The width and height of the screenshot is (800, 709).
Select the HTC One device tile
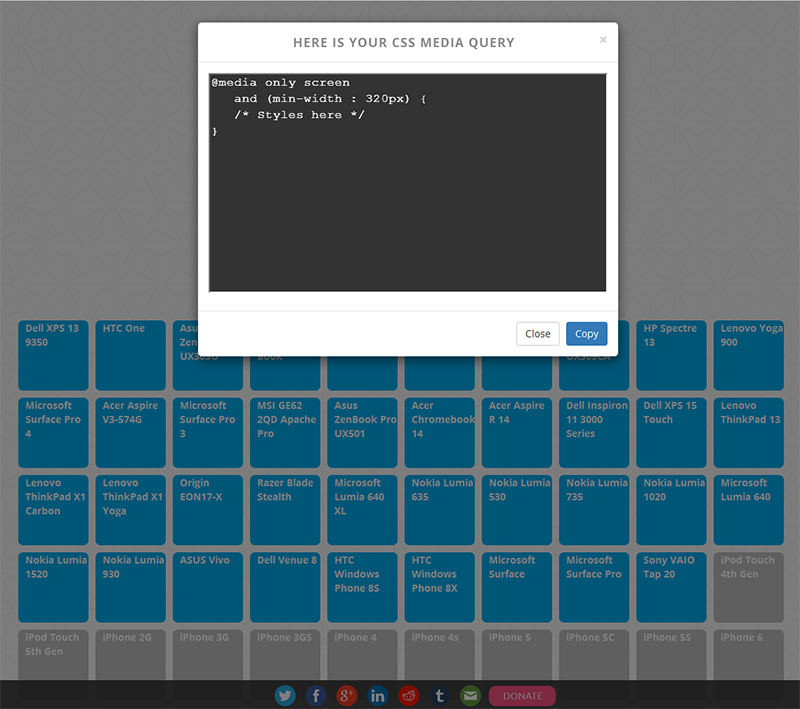pyautogui.click(x=130, y=355)
